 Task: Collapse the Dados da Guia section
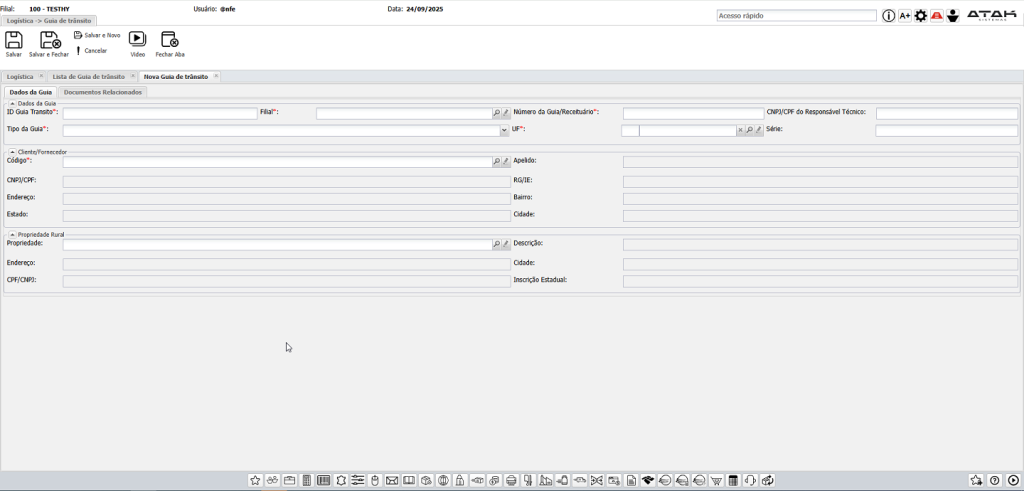click(x=12, y=103)
